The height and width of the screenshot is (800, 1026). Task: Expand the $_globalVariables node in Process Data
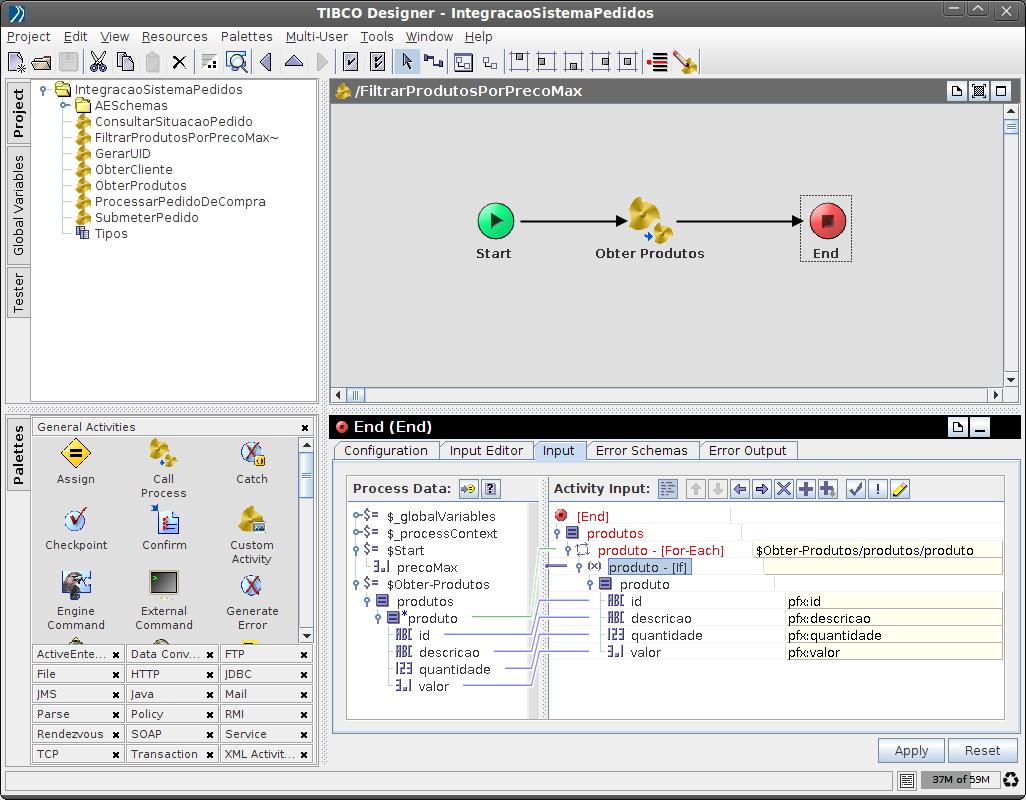click(x=356, y=516)
